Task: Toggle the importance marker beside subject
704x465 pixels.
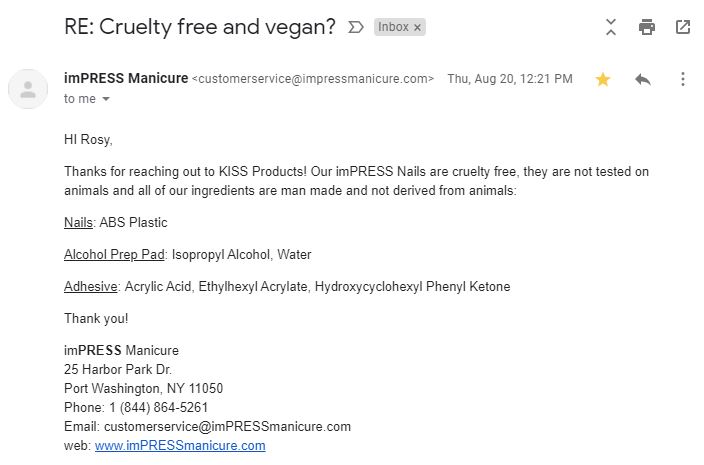Action: (355, 27)
